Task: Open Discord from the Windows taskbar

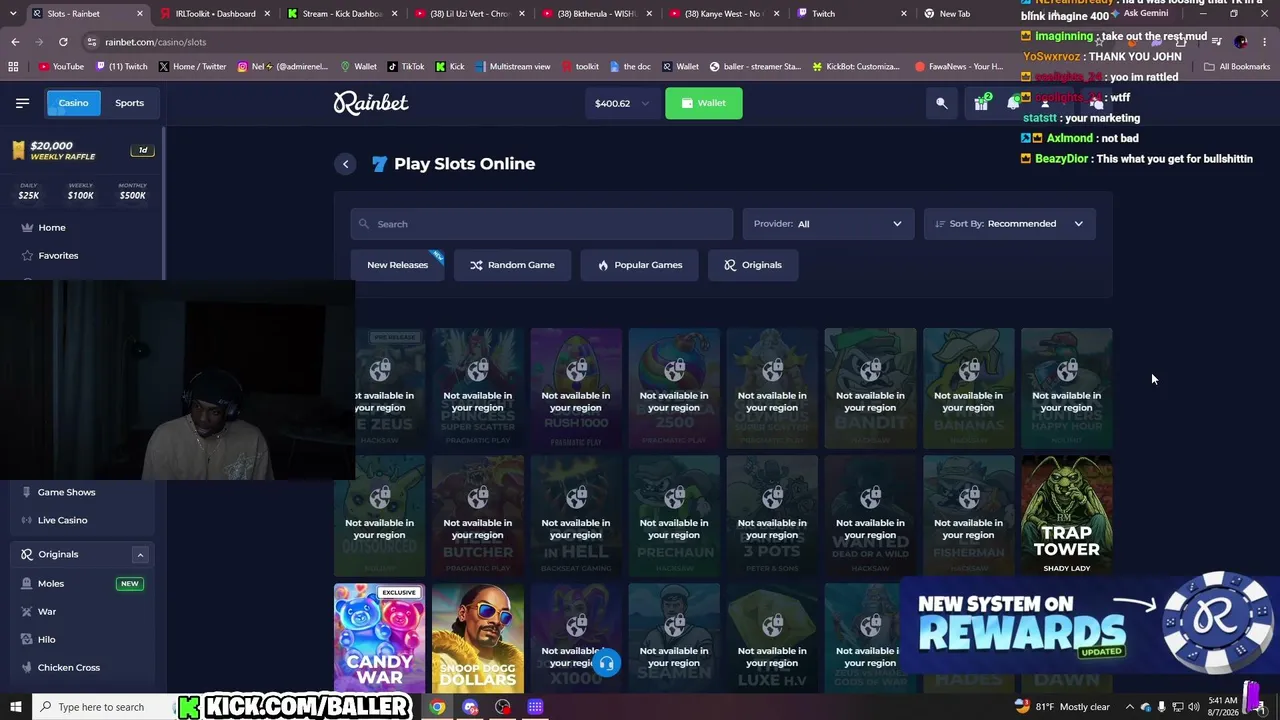Action: [x=470, y=707]
